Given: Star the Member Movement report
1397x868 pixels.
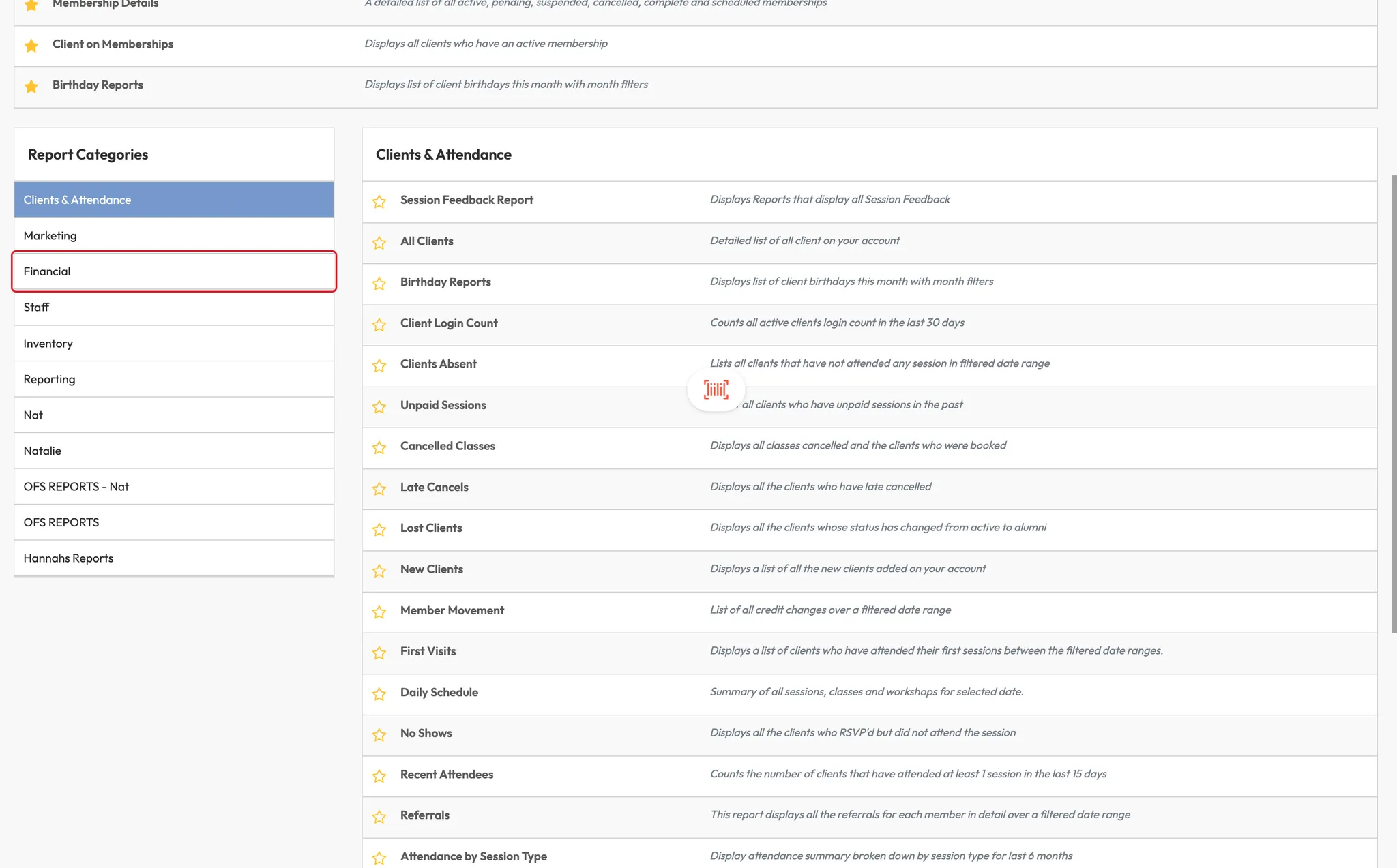Looking at the screenshot, I should (379, 612).
